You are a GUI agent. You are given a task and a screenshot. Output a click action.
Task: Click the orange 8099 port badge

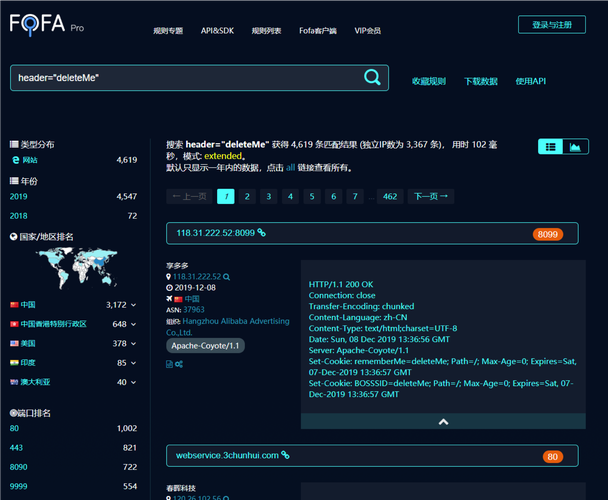pos(548,234)
